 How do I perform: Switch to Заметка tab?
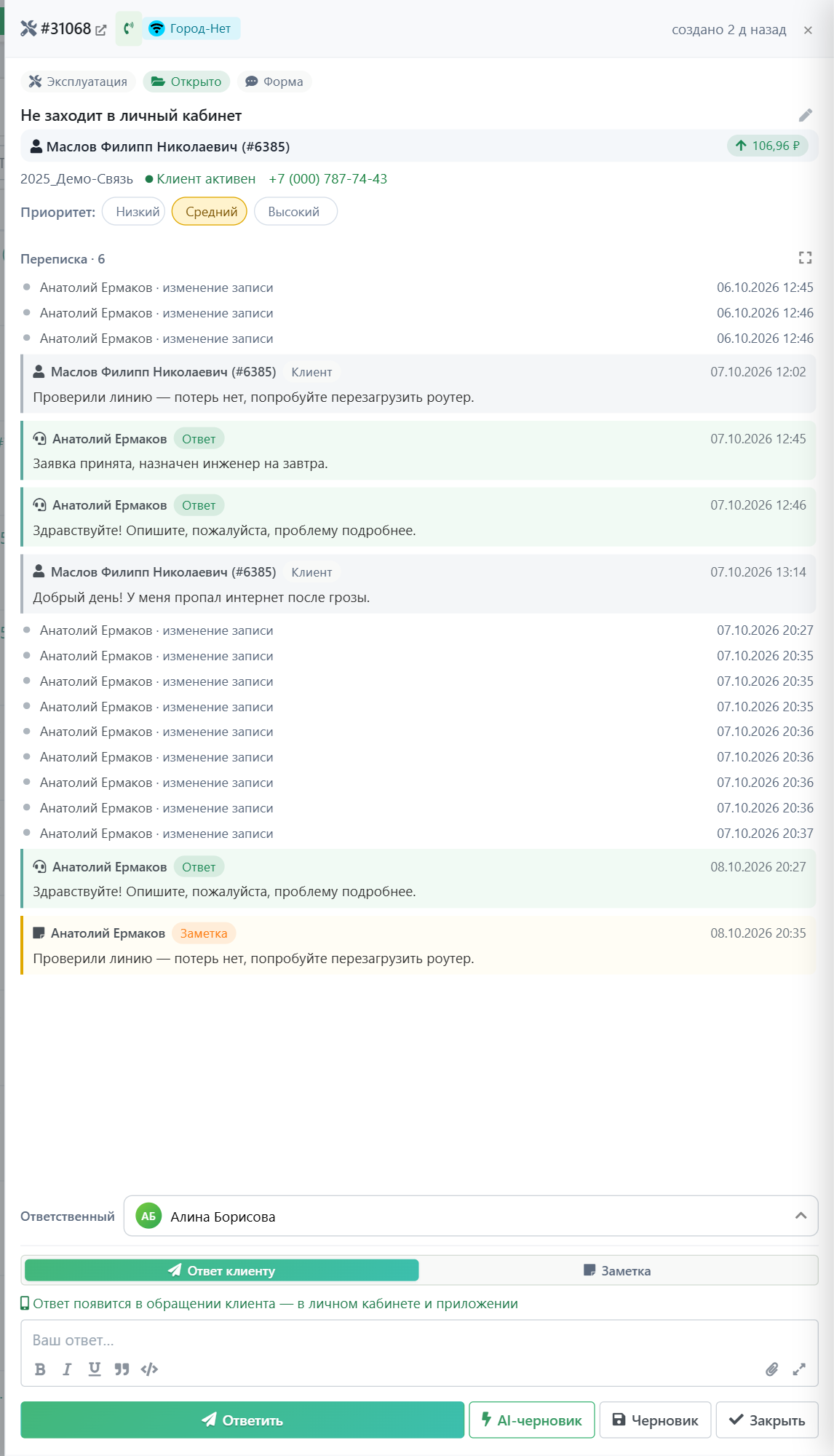point(617,1271)
